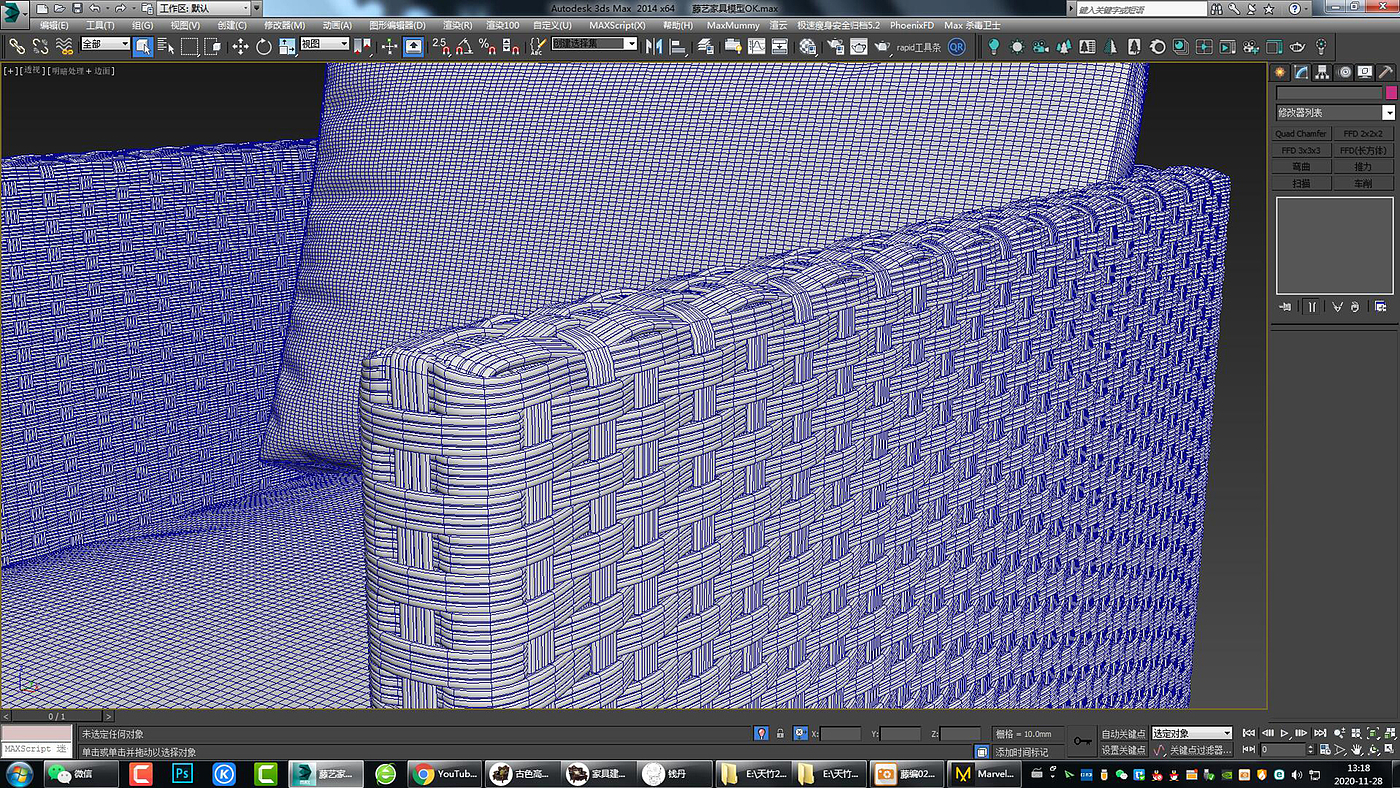Toggle Percent Snap
This screenshot has width=1400, height=788.
(x=487, y=46)
